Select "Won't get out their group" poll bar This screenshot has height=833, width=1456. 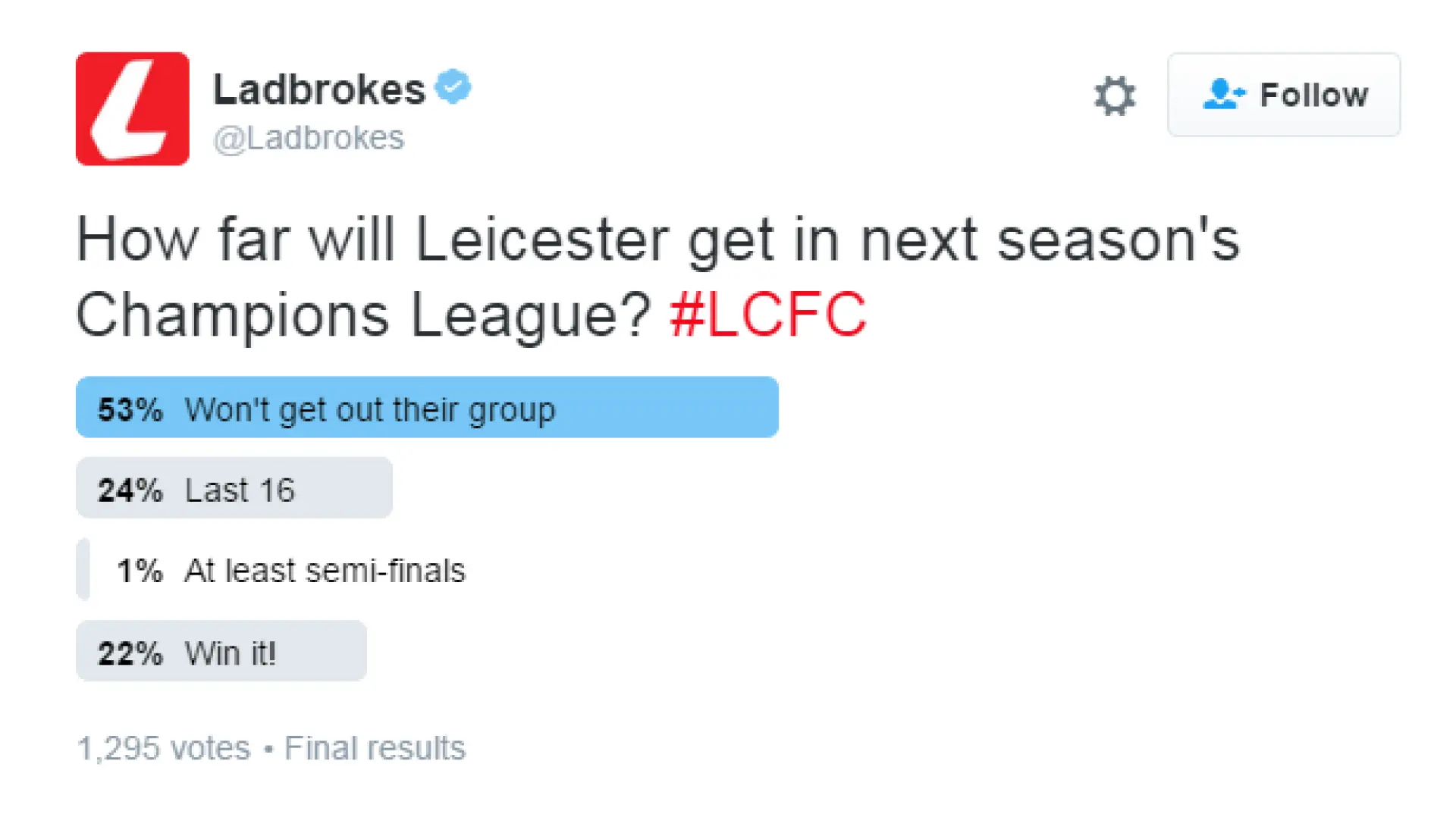click(x=427, y=407)
